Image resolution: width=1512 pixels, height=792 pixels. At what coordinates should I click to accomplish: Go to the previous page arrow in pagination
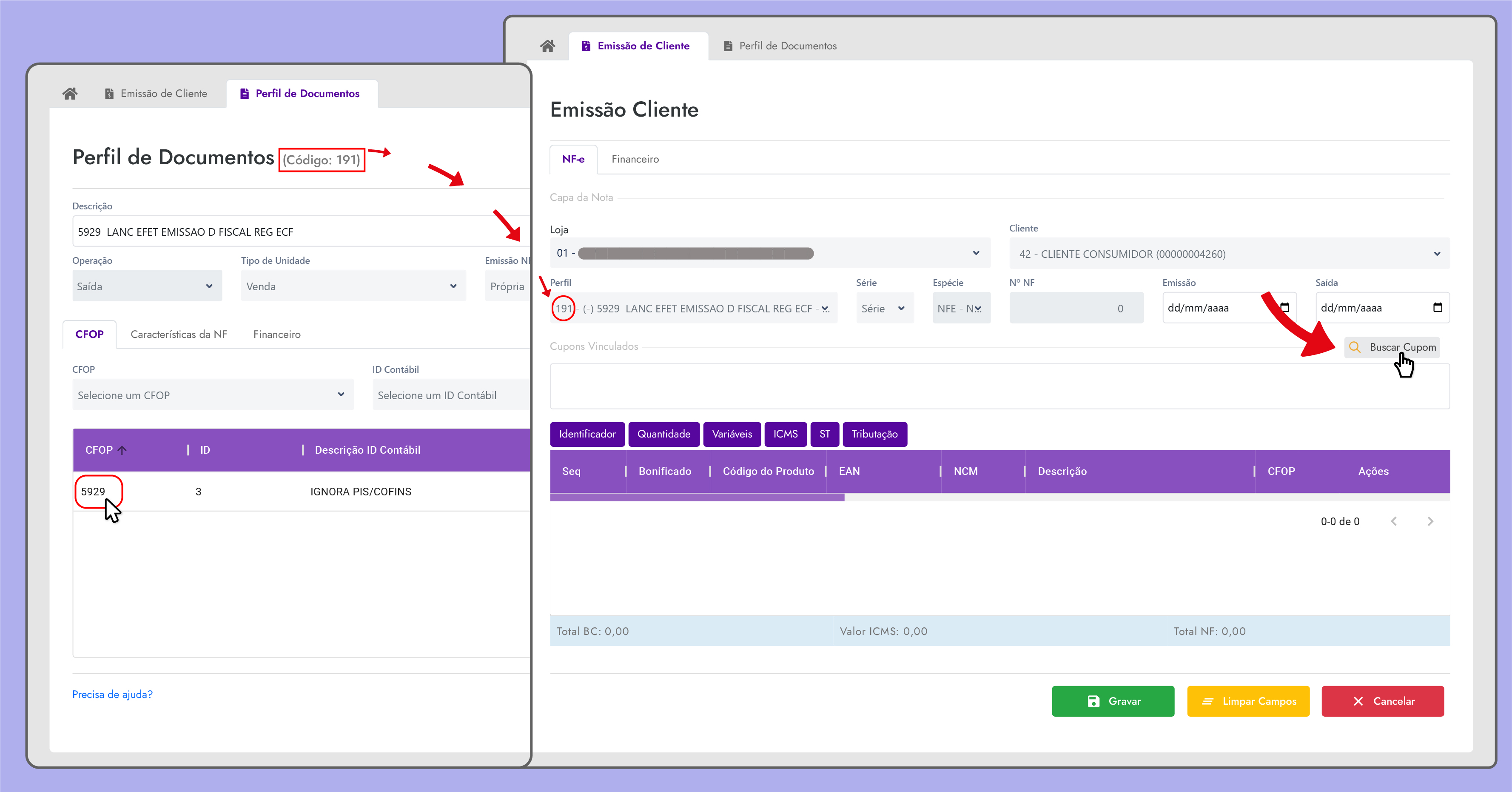pos(1394,521)
